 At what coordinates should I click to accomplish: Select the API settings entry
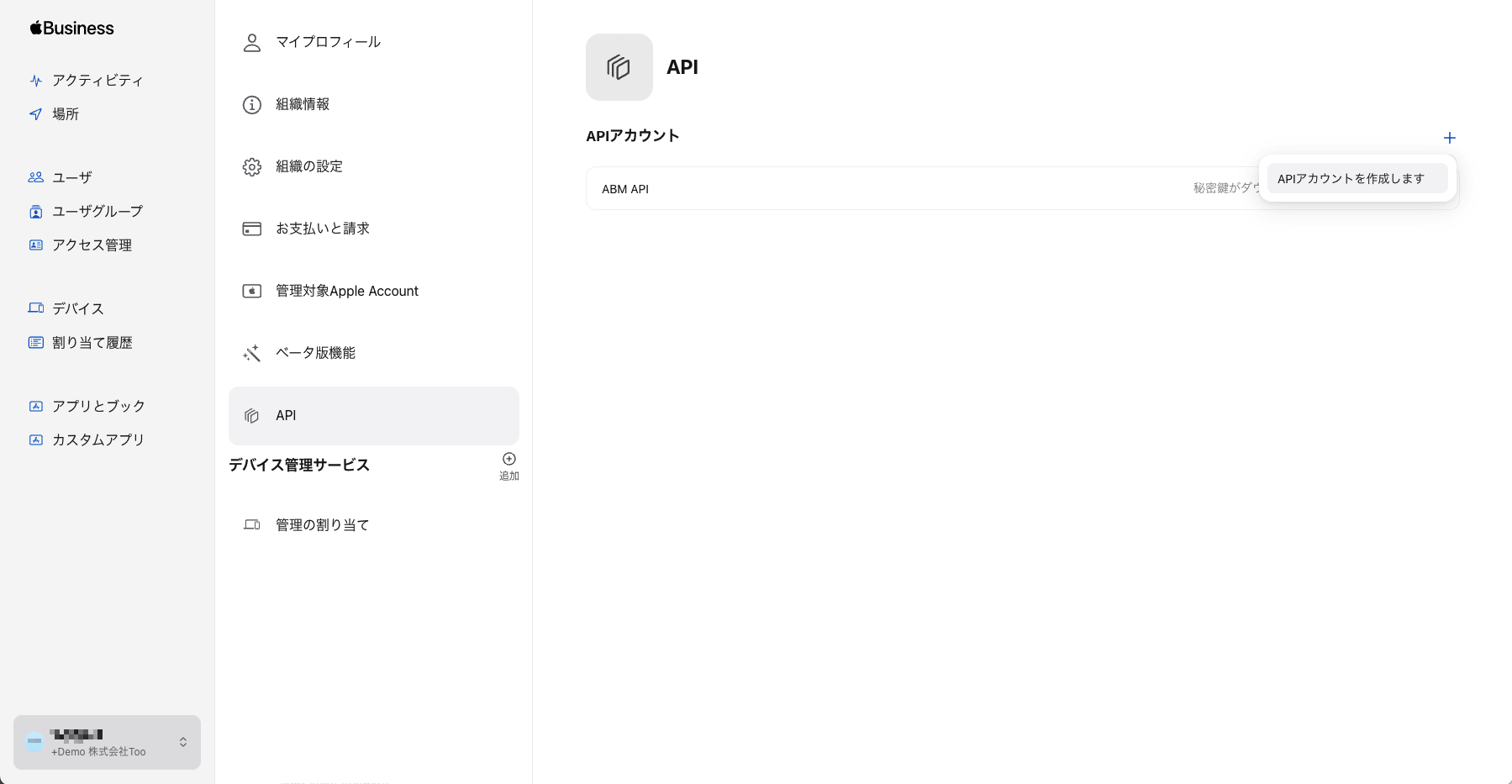(x=374, y=416)
